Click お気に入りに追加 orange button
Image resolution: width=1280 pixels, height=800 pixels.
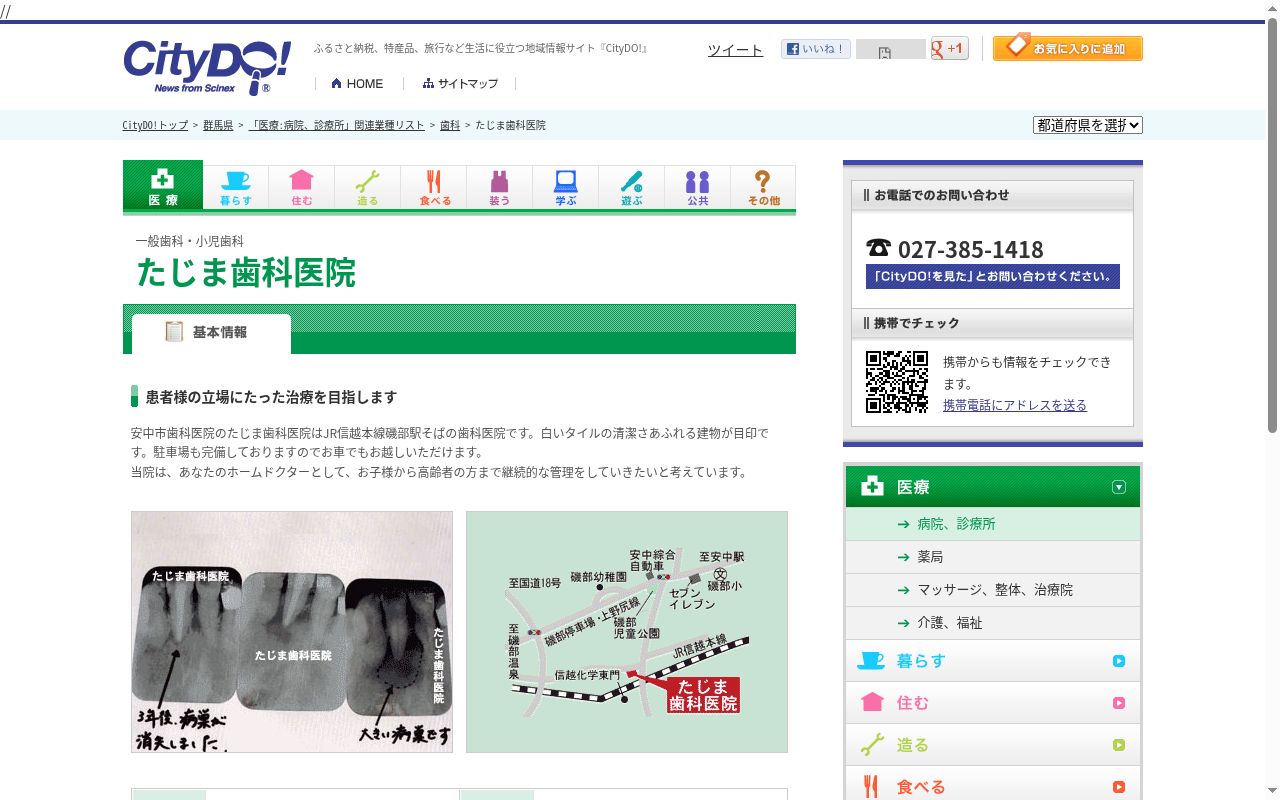(x=1068, y=48)
